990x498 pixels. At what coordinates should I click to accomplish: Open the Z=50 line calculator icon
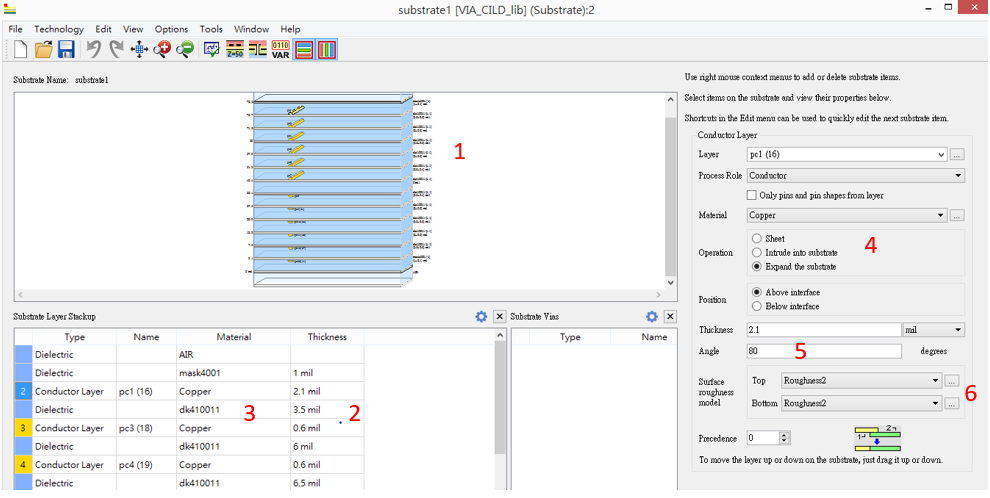(x=235, y=49)
